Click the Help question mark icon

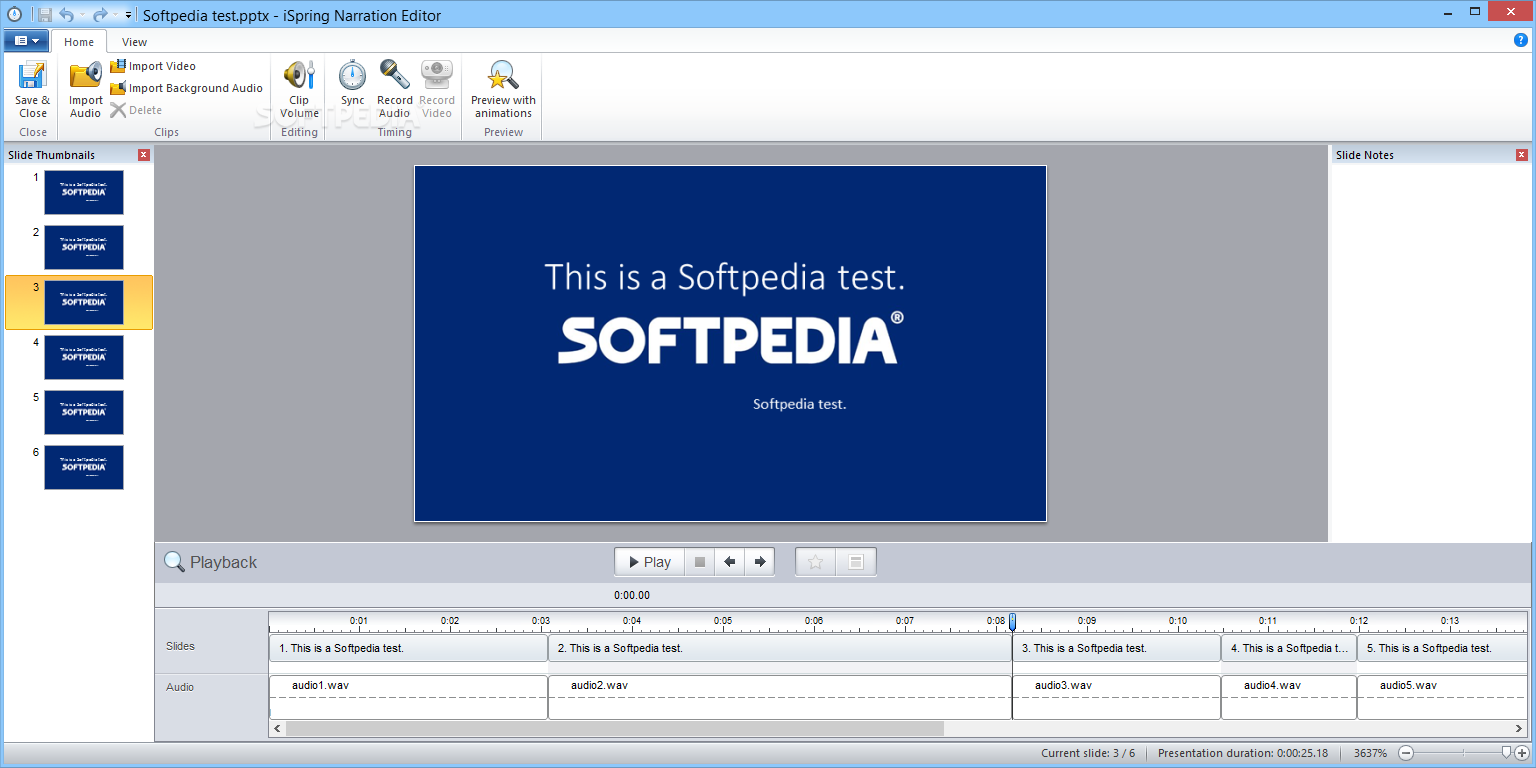point(1522,40)
